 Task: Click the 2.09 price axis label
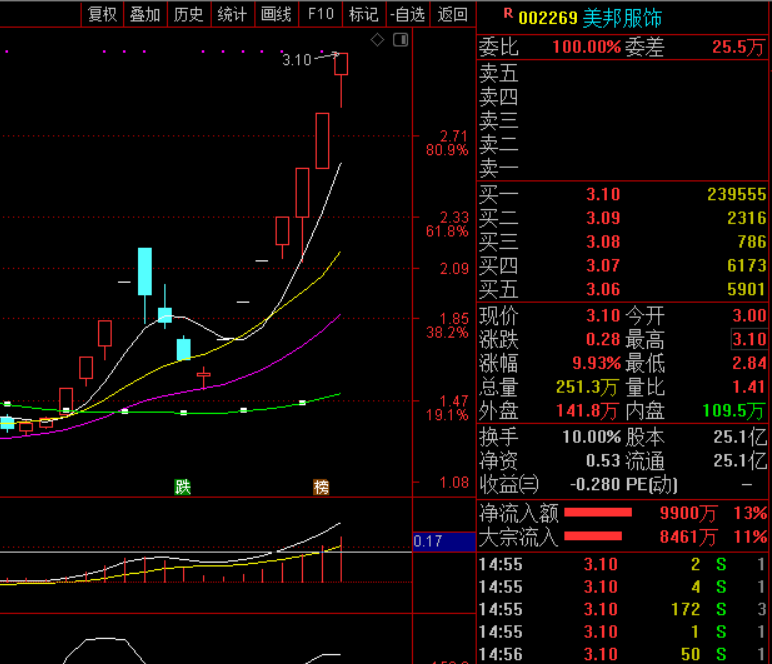(x=454, y=269)
